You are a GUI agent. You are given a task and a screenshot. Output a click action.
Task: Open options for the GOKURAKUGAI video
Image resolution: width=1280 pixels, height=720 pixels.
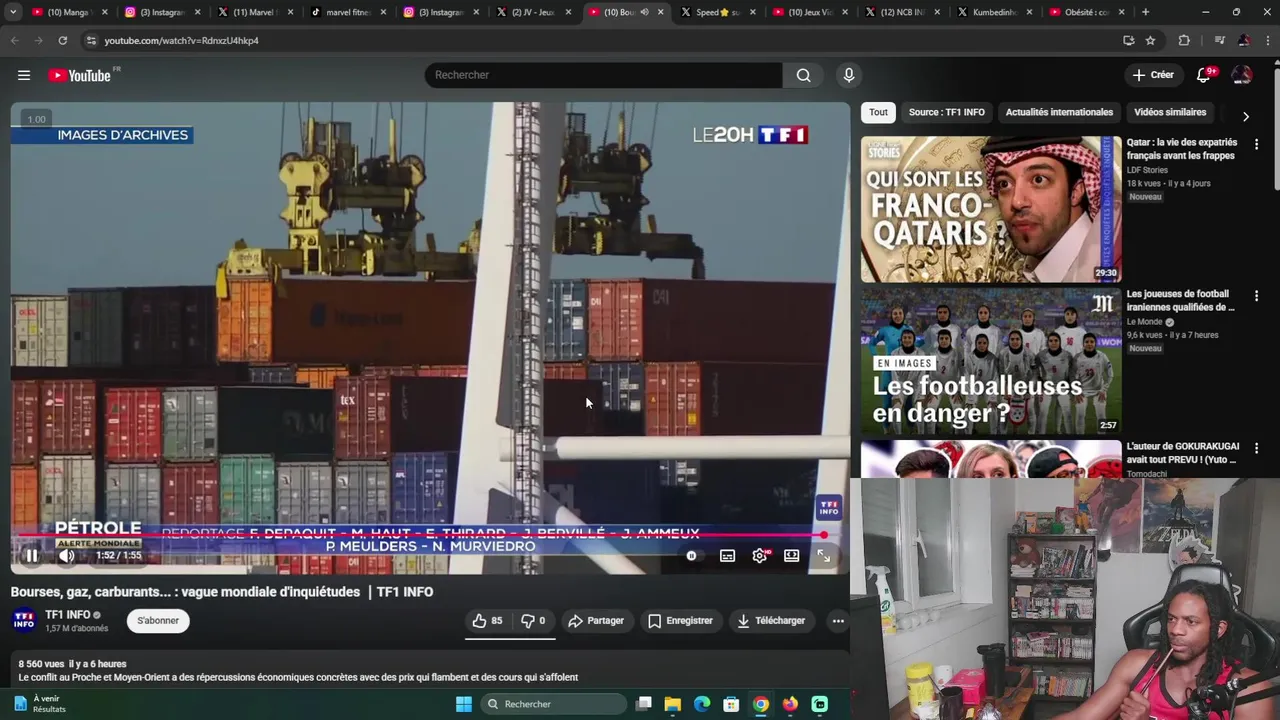click(x=1256, y=448)
